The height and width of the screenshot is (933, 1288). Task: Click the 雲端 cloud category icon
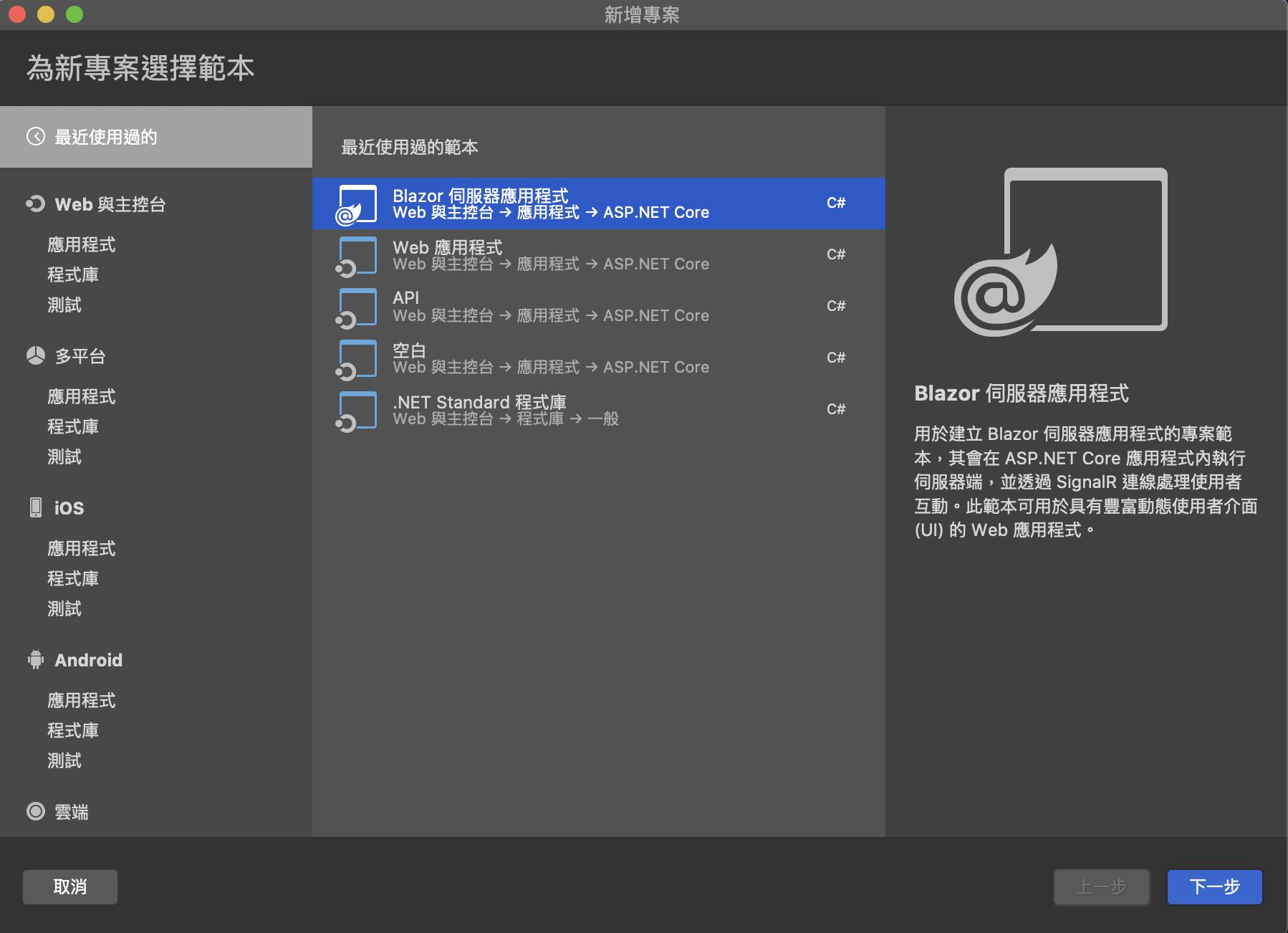(35, 812)
